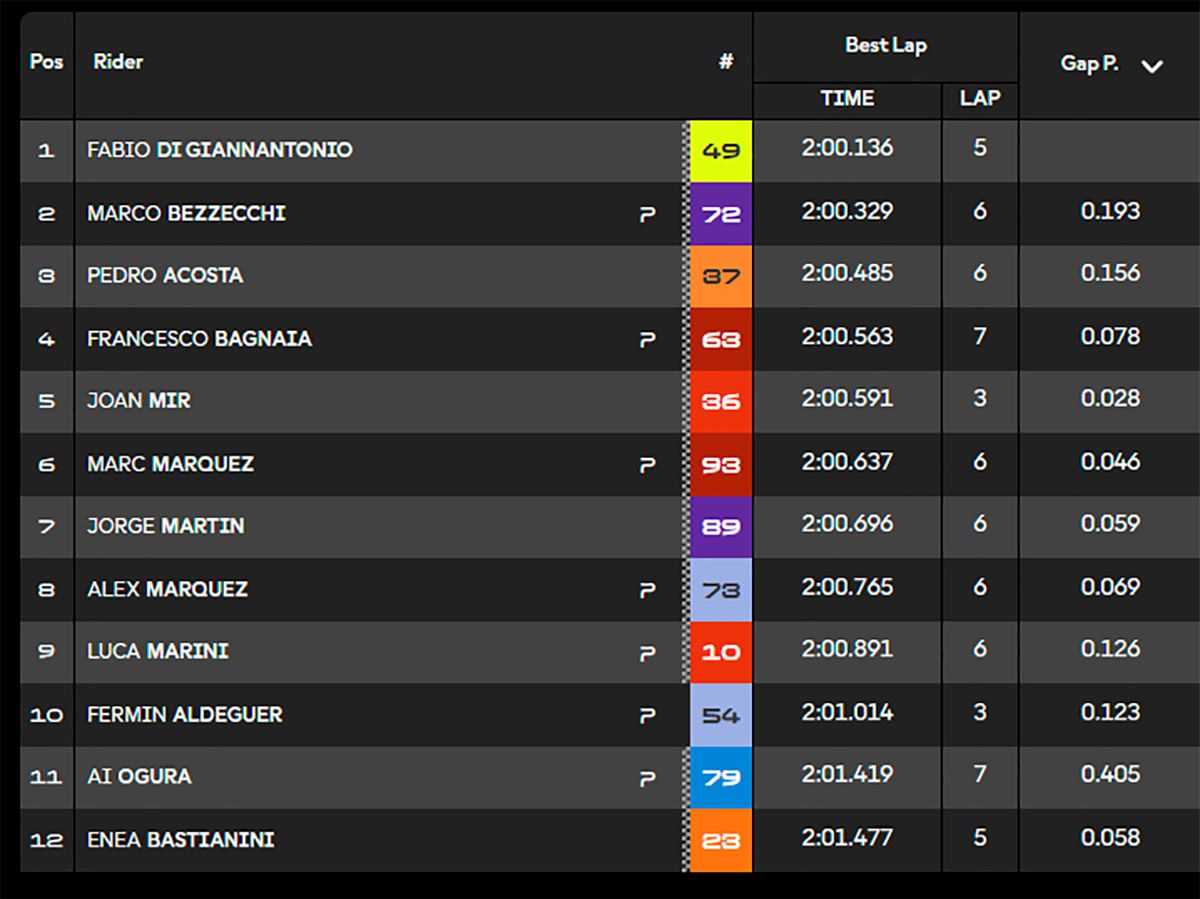This screenshot has width=1200, height=899.
Task: Open Pedro Acosta rider row
Action: tap(165, 275)
